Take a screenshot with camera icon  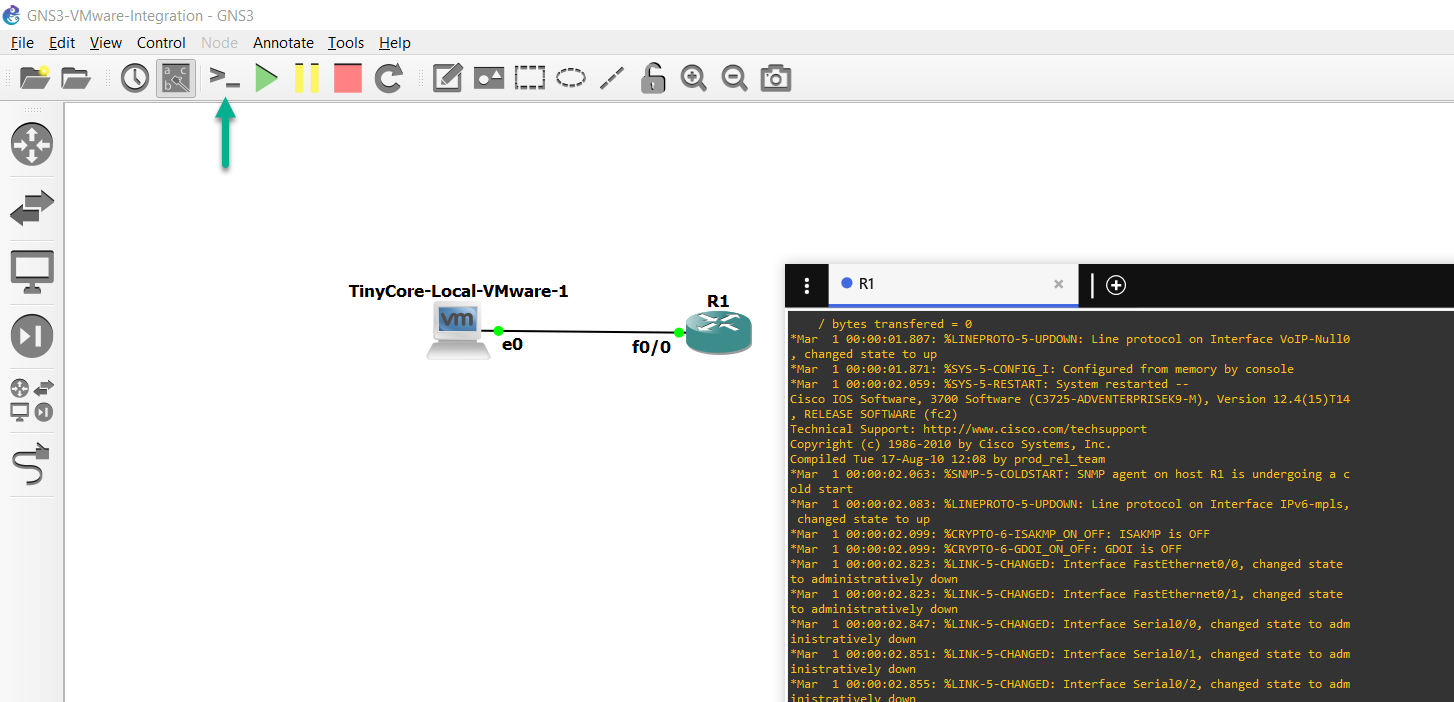(x=776, y=78)
